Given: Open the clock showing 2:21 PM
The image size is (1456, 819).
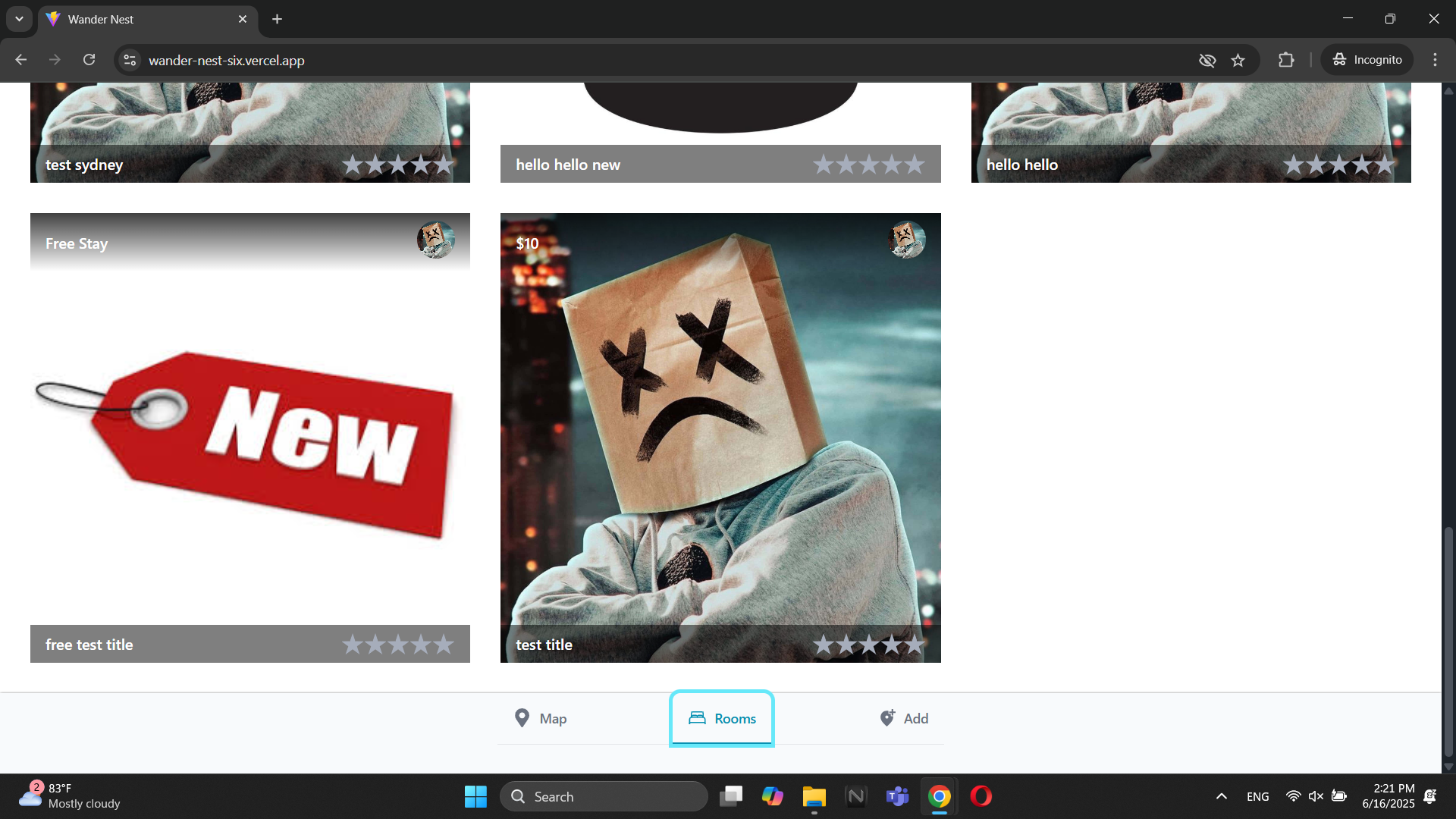Looking at the screenshot, I should (x=1389, y=796).
